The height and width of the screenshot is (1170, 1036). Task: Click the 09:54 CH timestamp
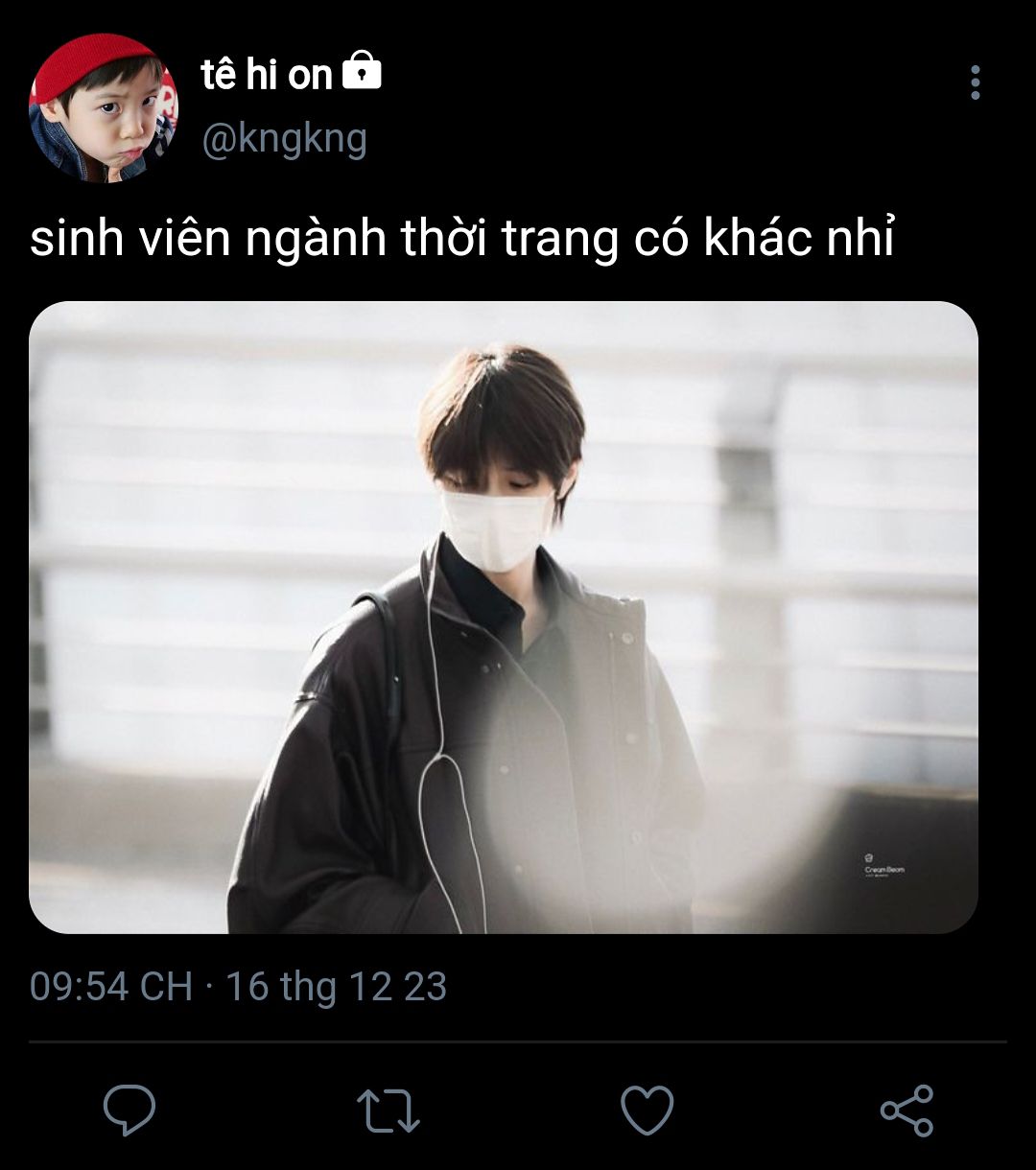[x=111, y=987]
